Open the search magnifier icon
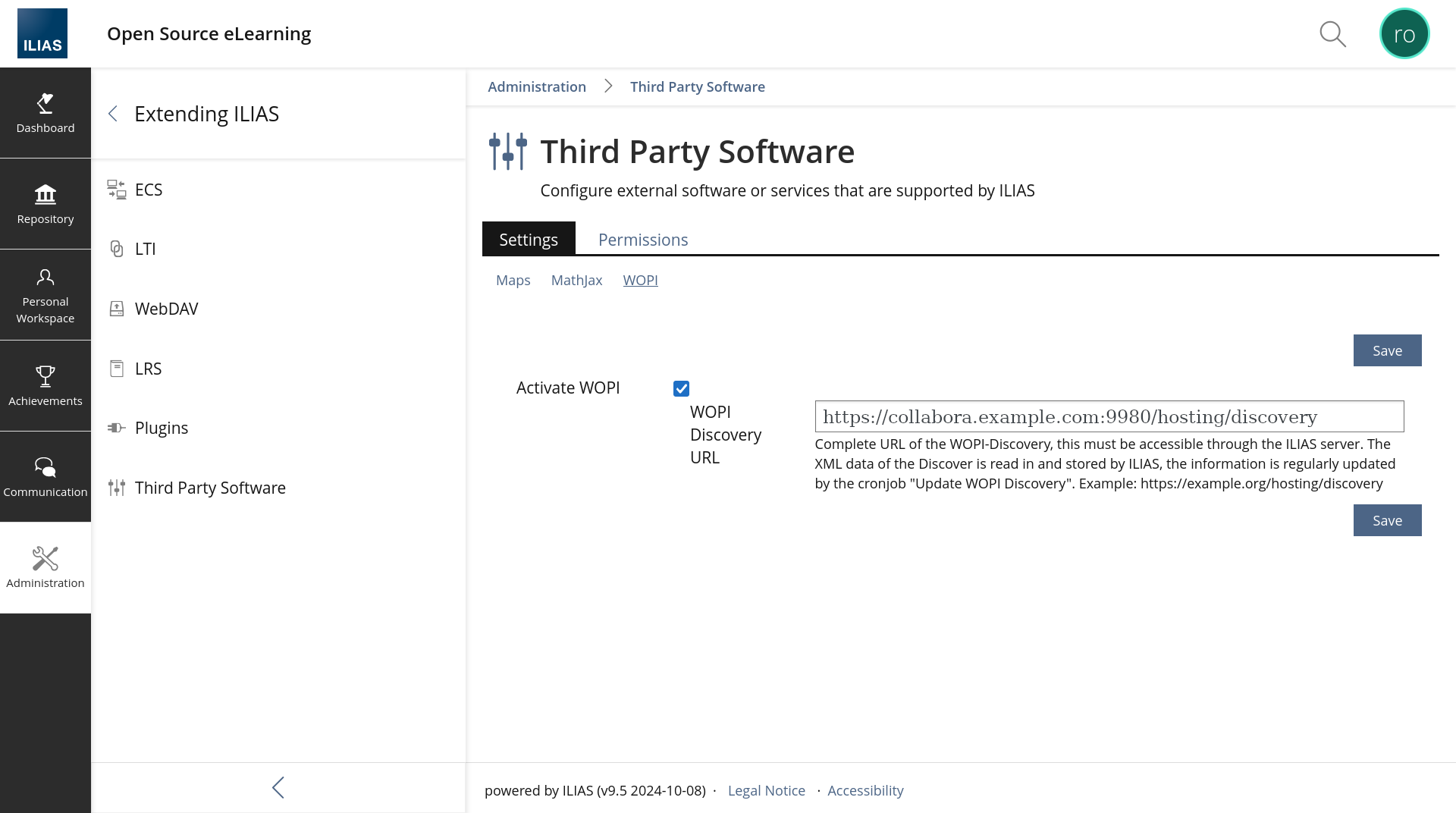Screen dimensions: 1456x813 (x=1332, y=34)
